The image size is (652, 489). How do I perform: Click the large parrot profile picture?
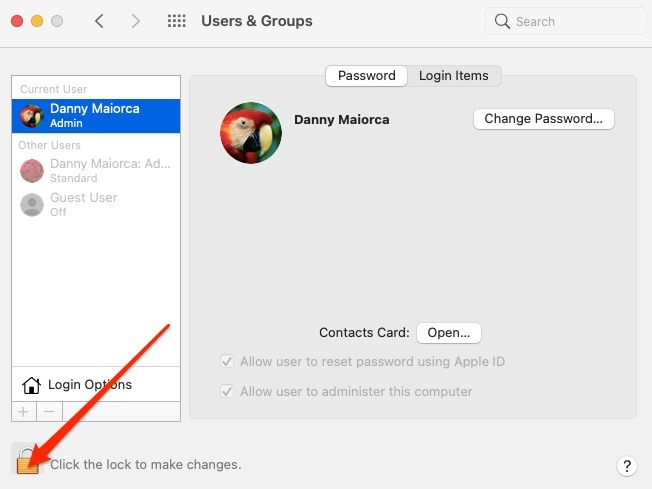click(x=251, y=133)
